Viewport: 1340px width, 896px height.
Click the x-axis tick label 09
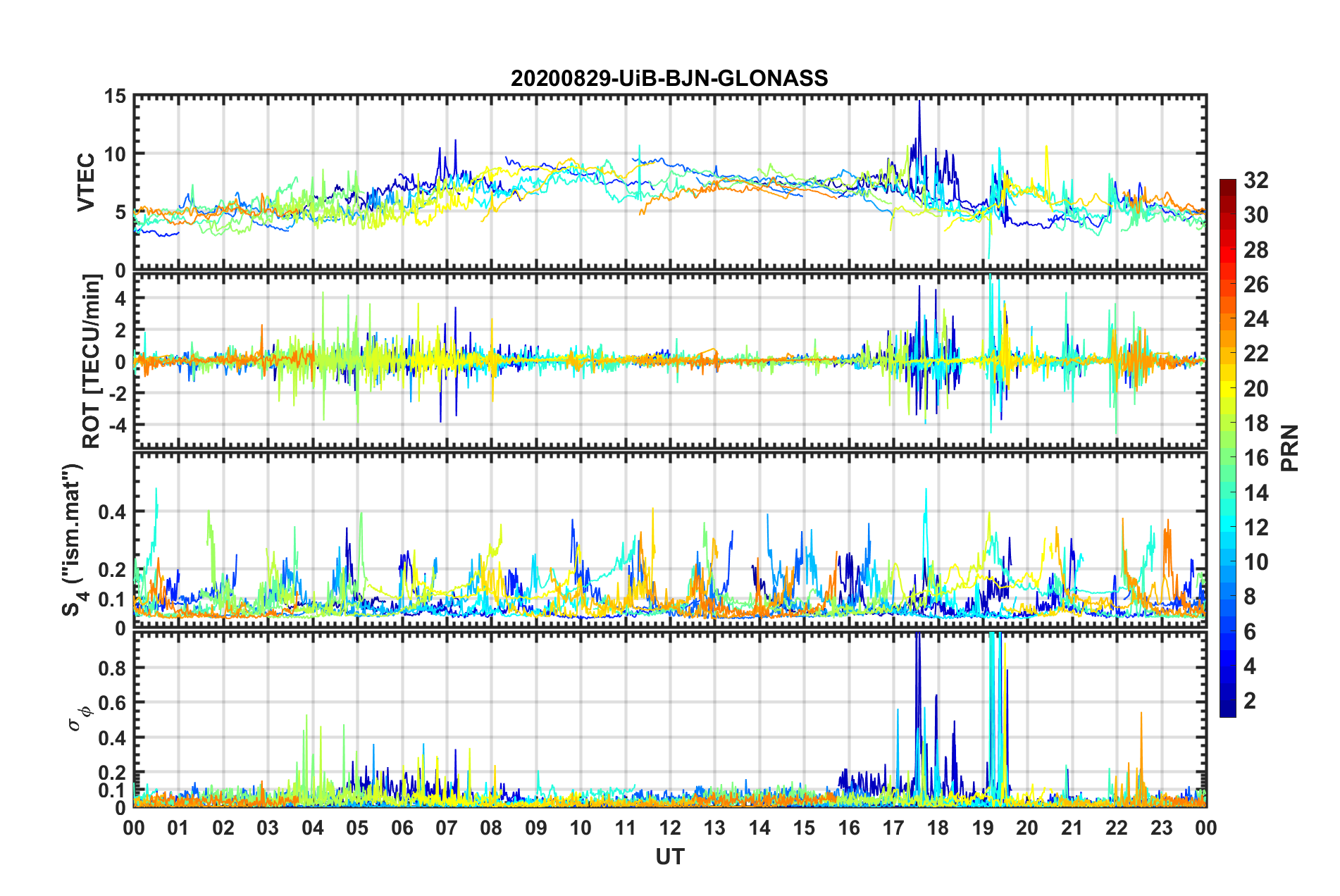click(536, 828)
